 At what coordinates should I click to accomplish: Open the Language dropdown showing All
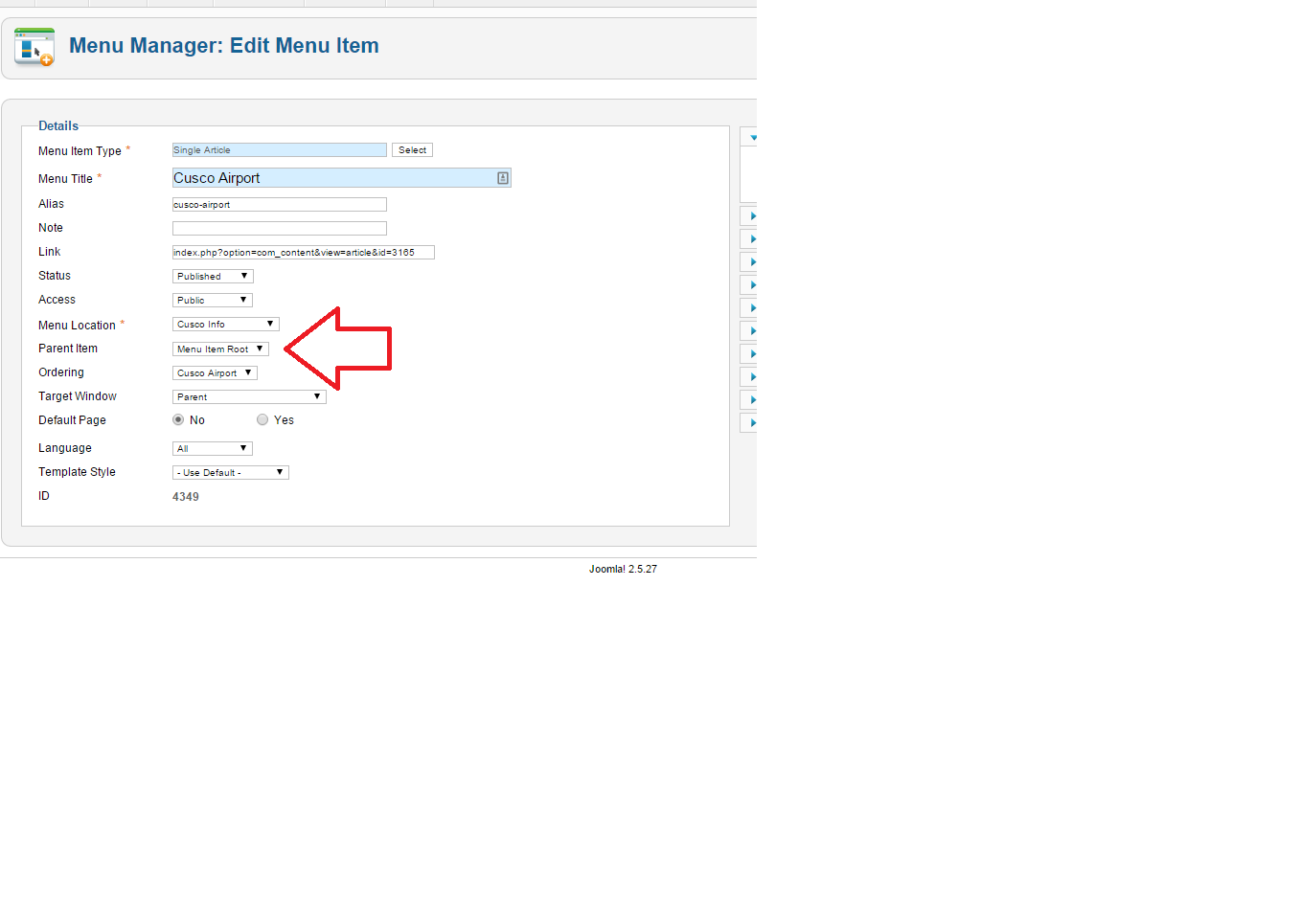coord(213,448)
